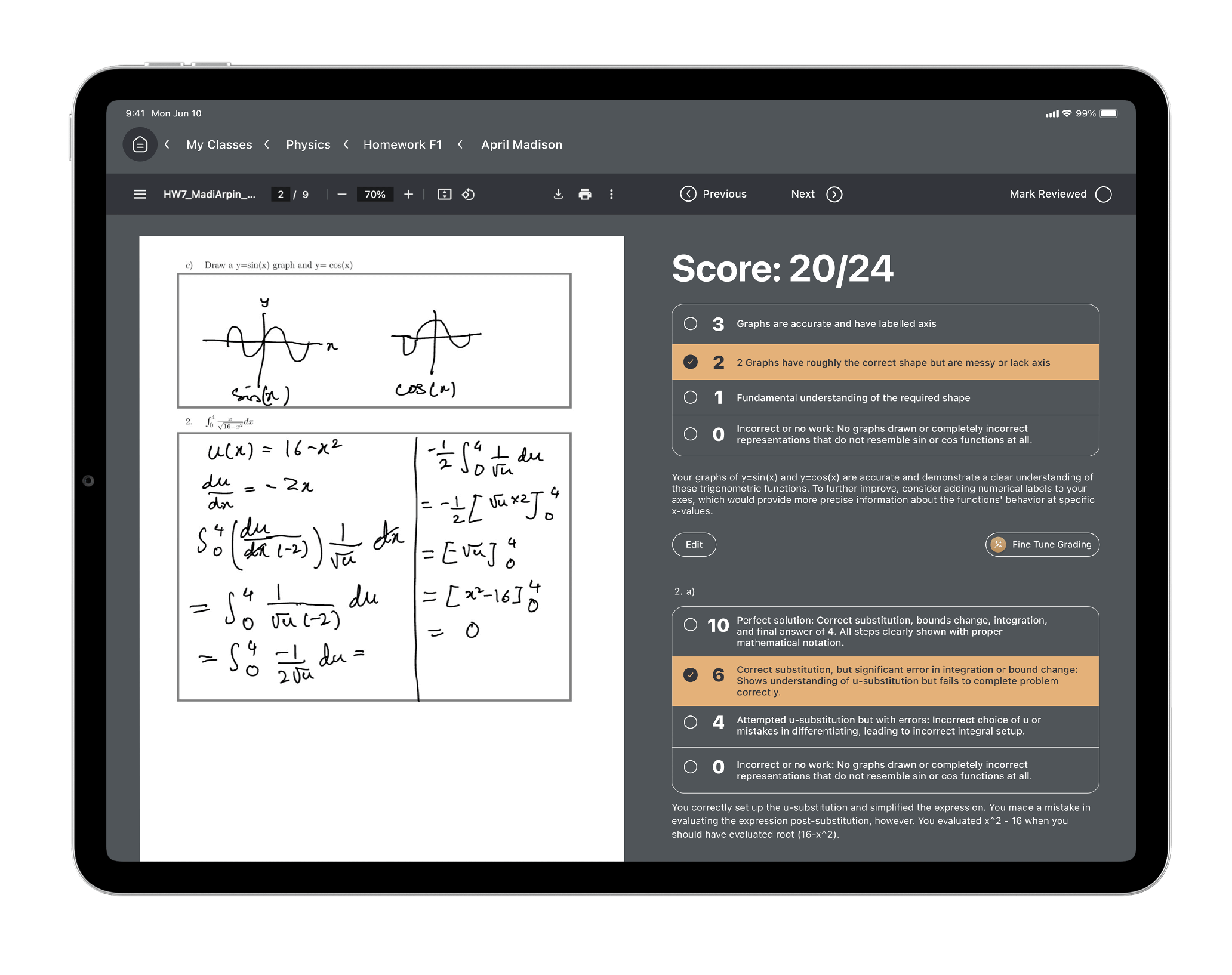This screenshot has width=1232, height=975.
Task: Click the fit-to-page icon
Action: click(x=444, y=194)
